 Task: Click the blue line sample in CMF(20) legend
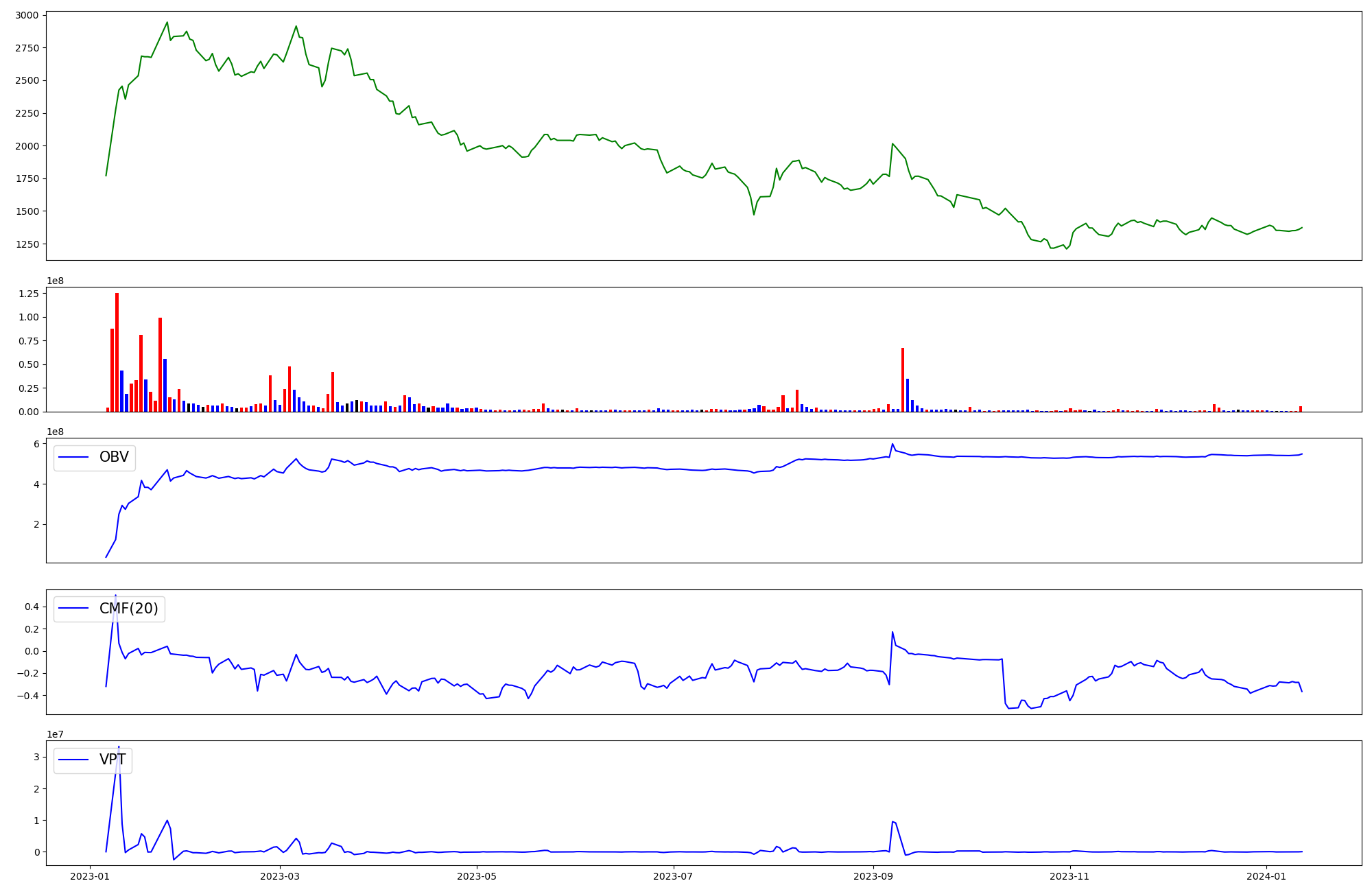74,609
